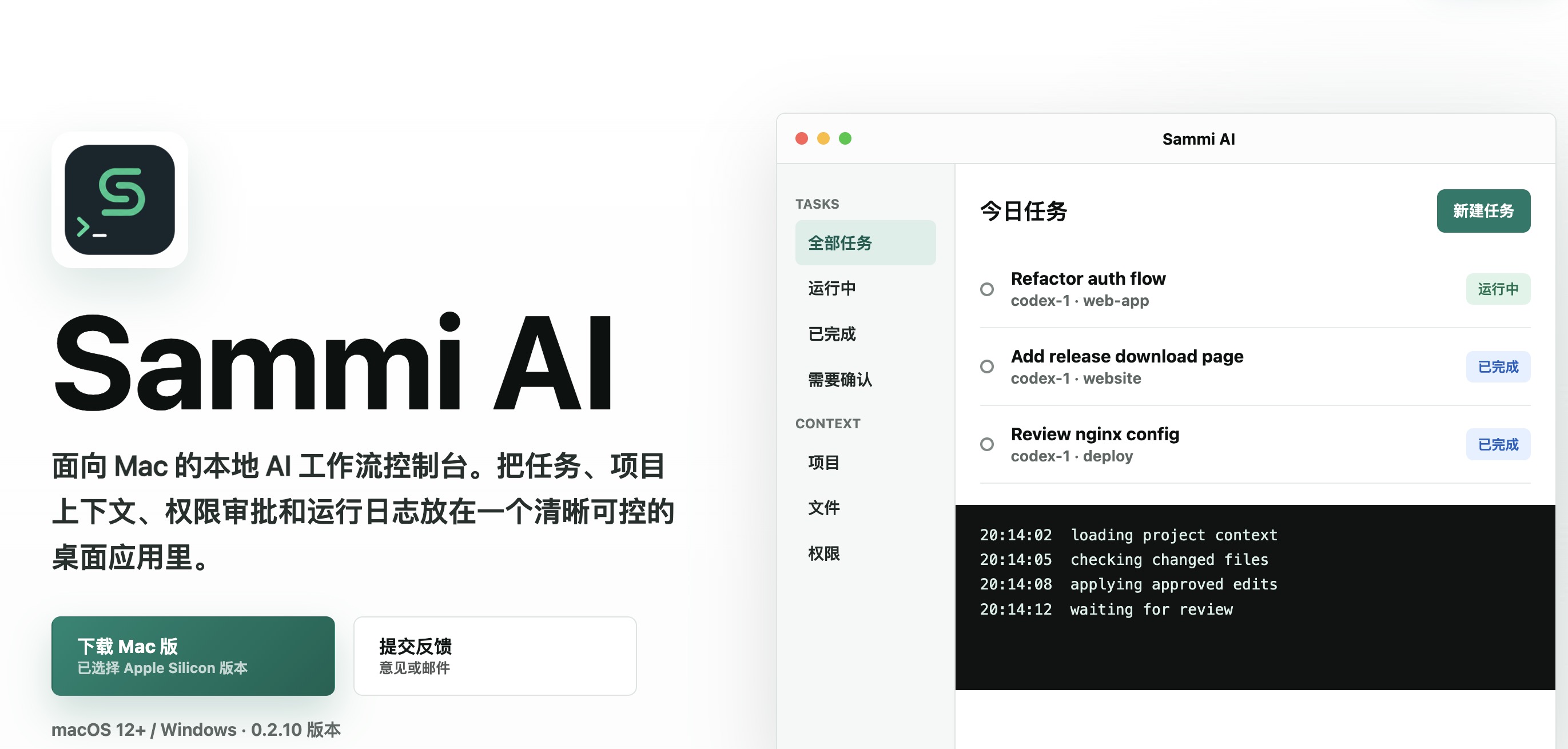Click the 下载 Mac 版 download button
Screen dimensions: 1568x749
pyautogui.click(x=193, y=655)
